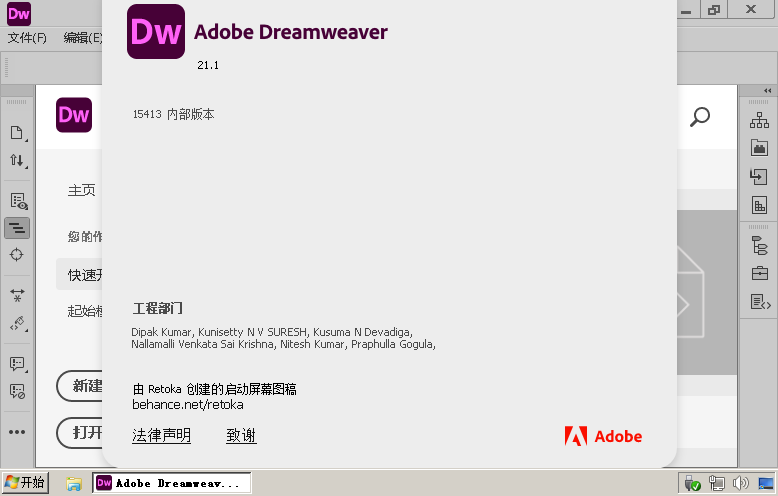
Task: Click the CSS Designer panel icon on right
Action: [x=759, y=205]
